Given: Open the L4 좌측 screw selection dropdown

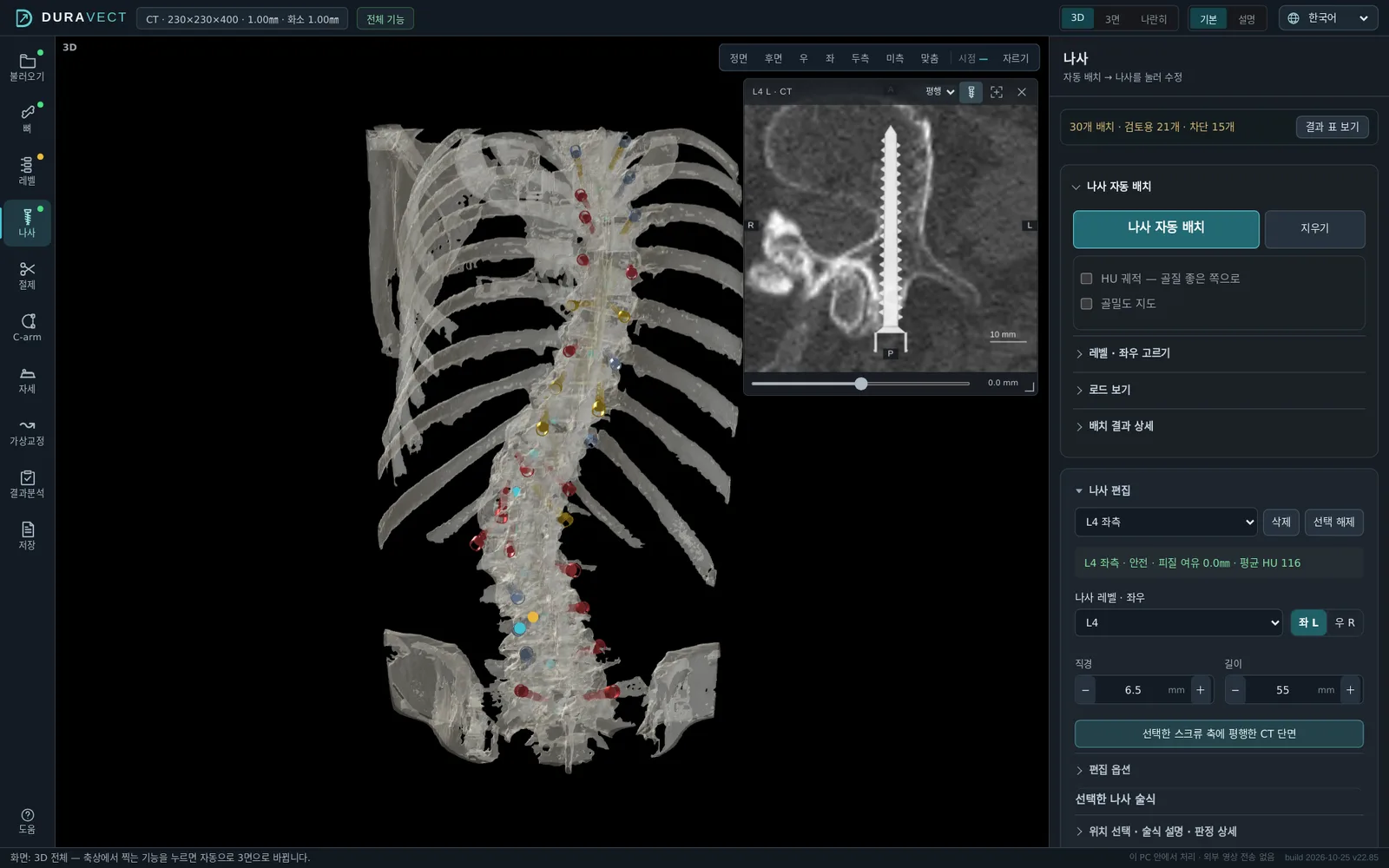Looking at the screenshot, I should coord(1166,522).
